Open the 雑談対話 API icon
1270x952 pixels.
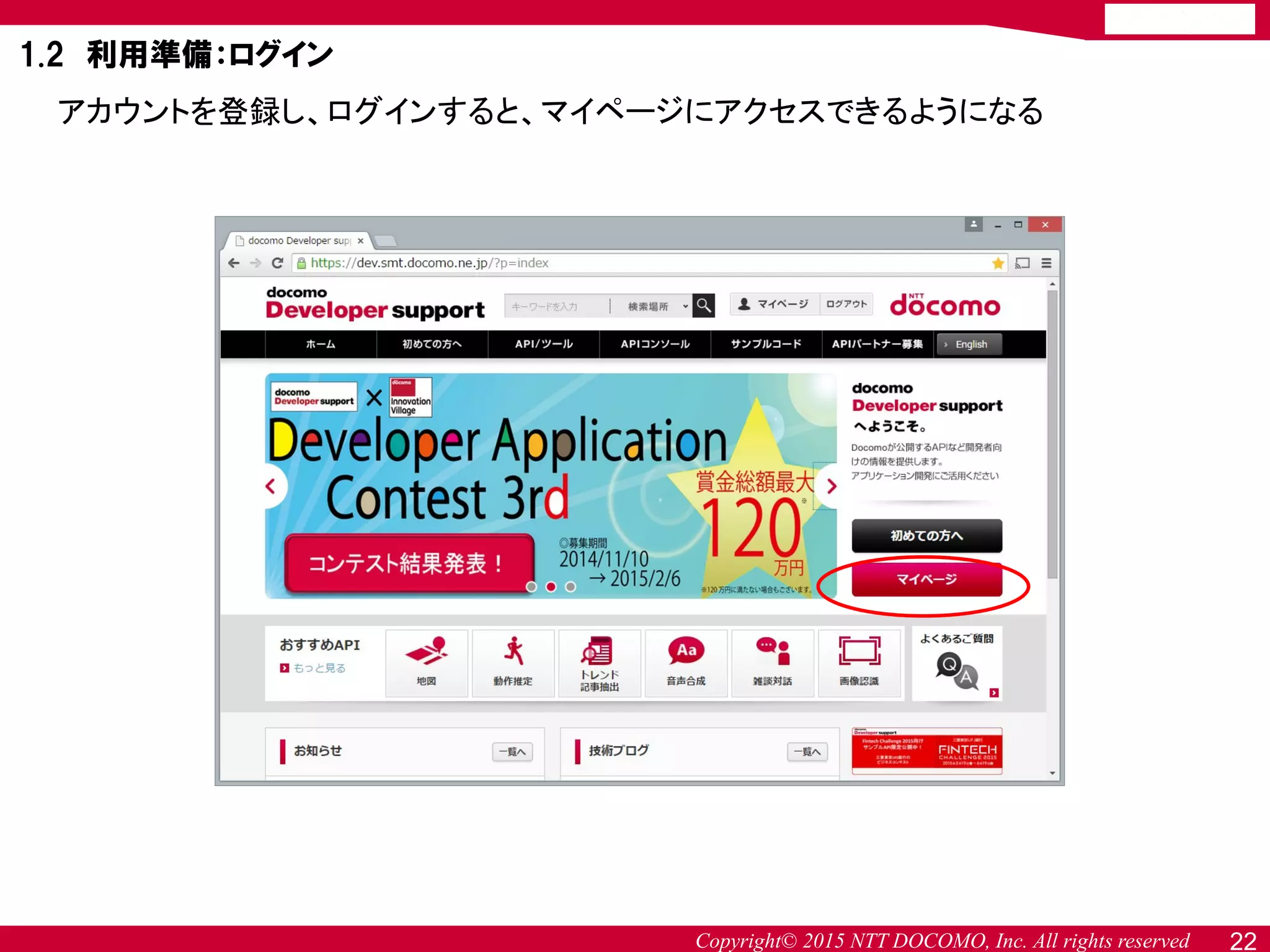[773, 664]
